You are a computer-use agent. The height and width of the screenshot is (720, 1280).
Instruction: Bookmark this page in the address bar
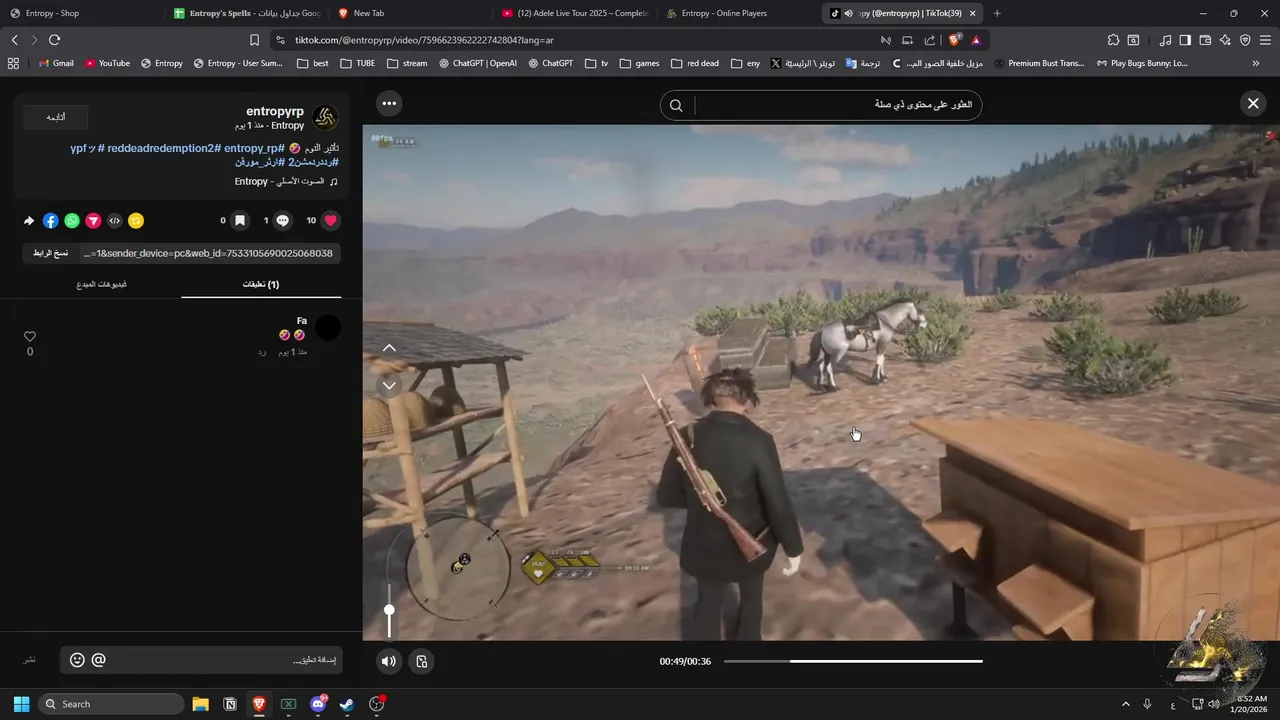tap(254, 40)
